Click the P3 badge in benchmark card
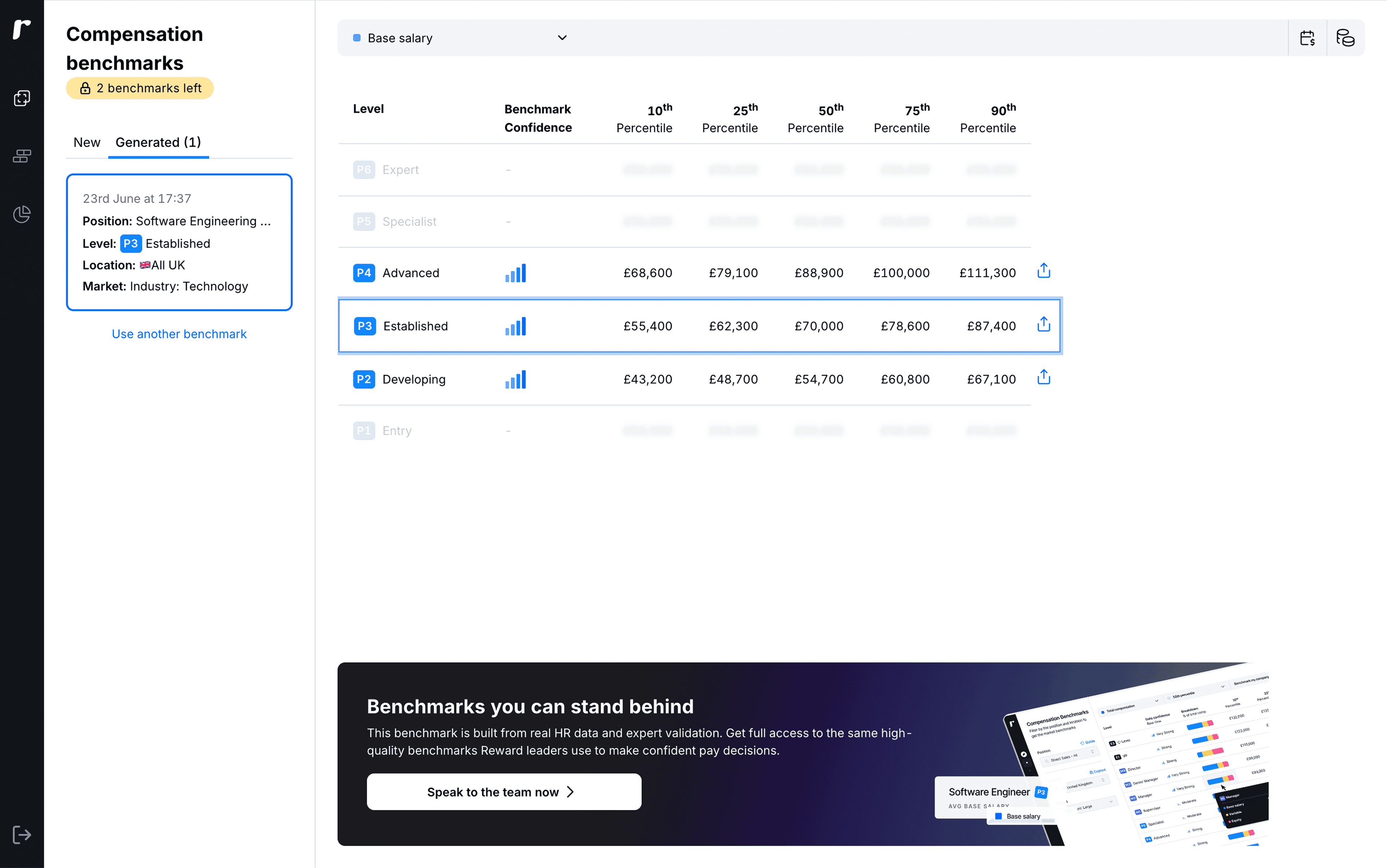 click(x=131, y=243)
